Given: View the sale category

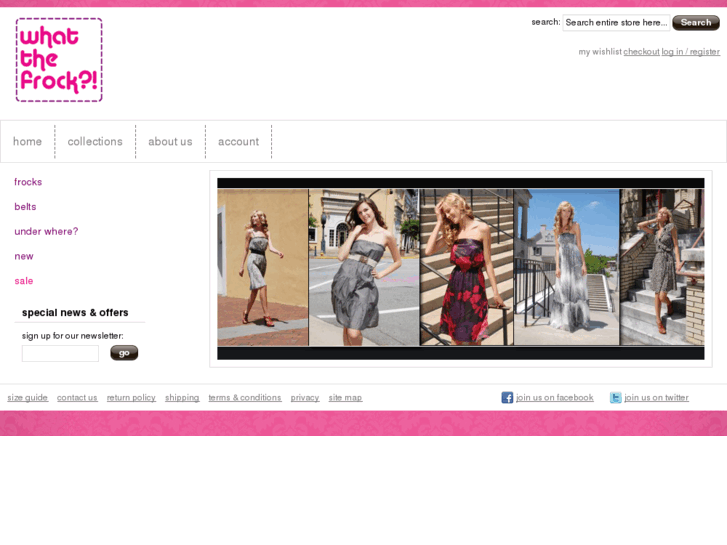Looking at the screenshot, I should [x=23, y=281].
